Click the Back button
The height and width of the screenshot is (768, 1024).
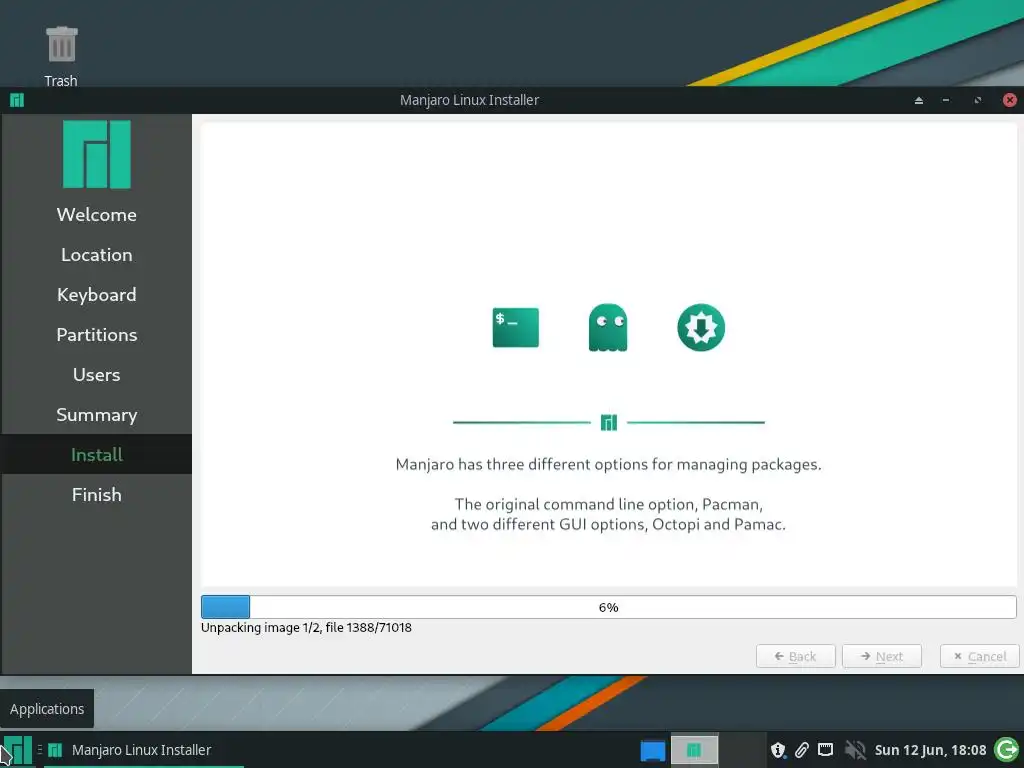[x=795, y=656]
